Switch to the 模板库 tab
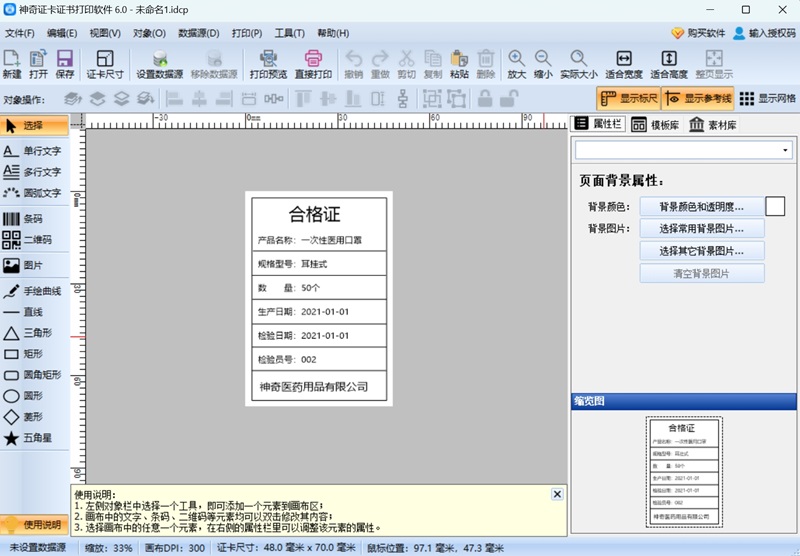Screen dimensions: 800x556 coord(654,125)
